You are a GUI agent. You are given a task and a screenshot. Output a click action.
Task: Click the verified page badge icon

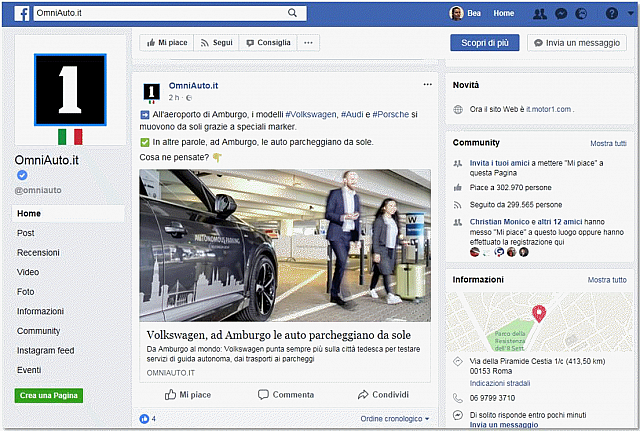[x=22, y=175]
